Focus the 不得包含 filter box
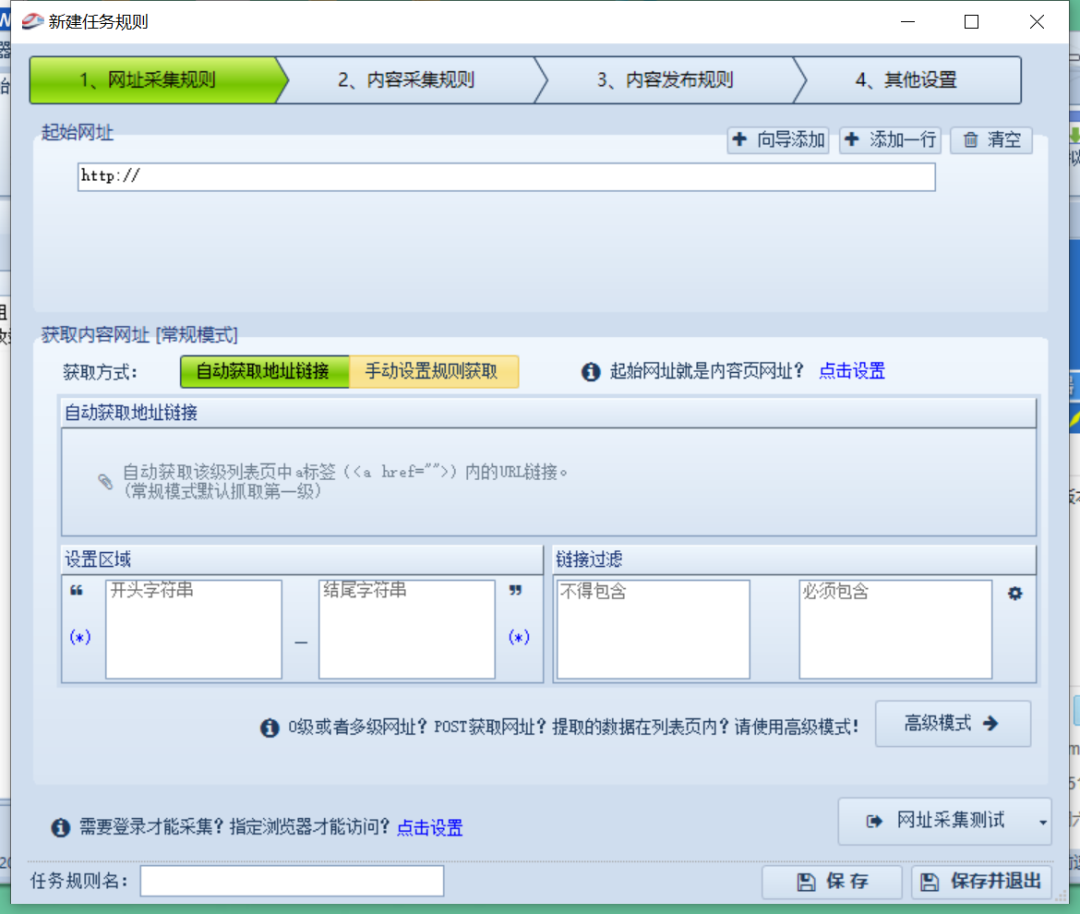This screenshot has width=1080, height=914. (x=653, y=629)
